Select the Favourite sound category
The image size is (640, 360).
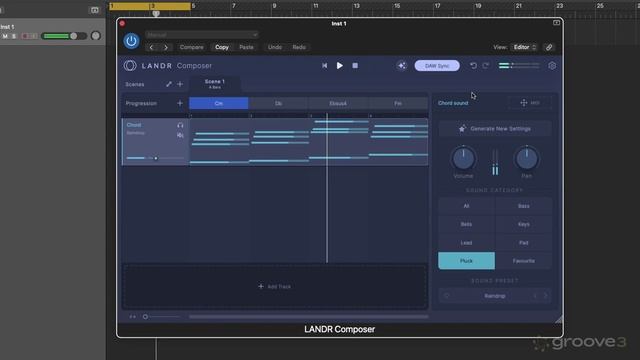tap(524, 261)
